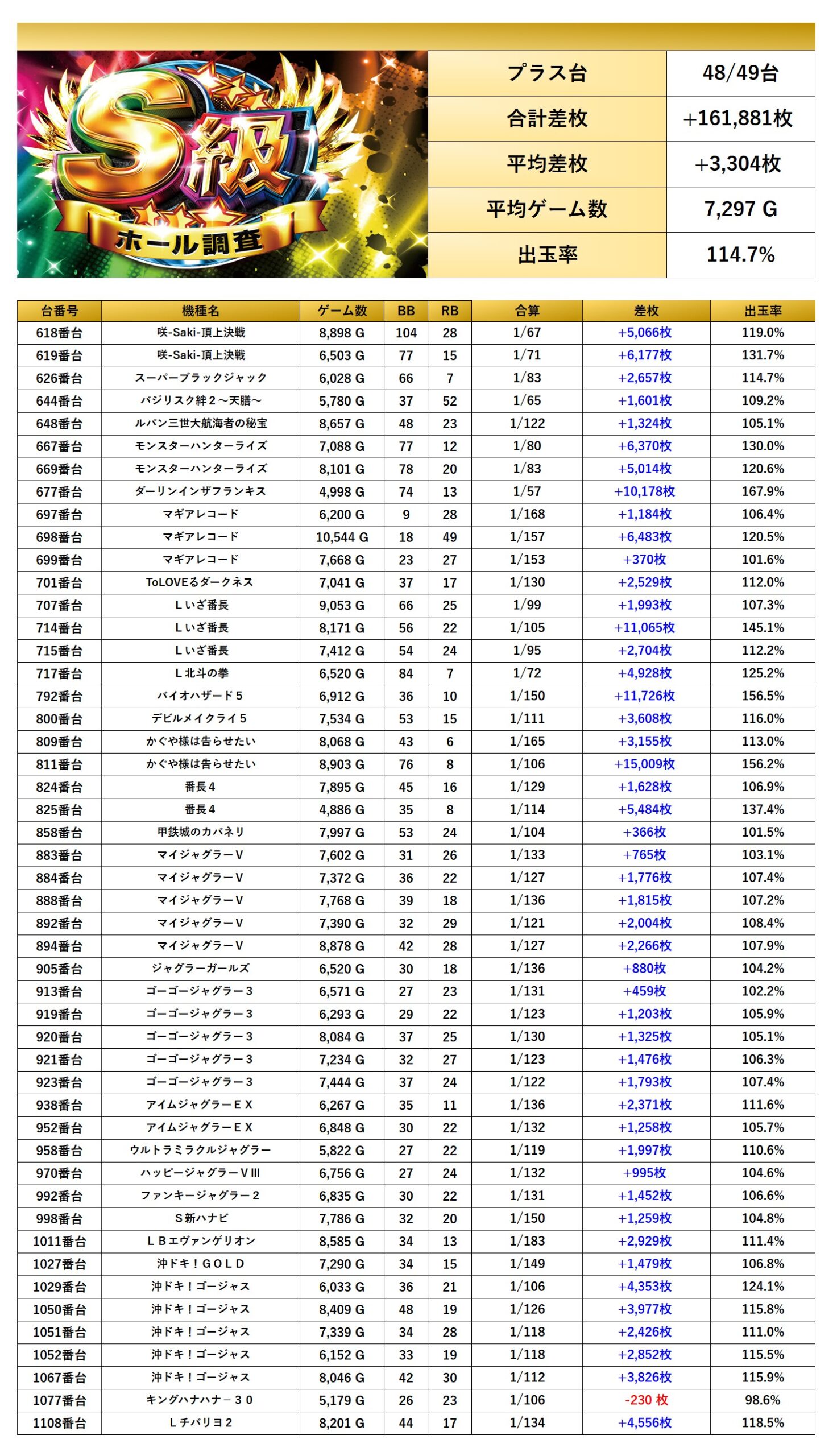This screenshot has width=837, height=1456.
Task: Click the 618番台 machine number cell
Action: (x=59, y=333)
